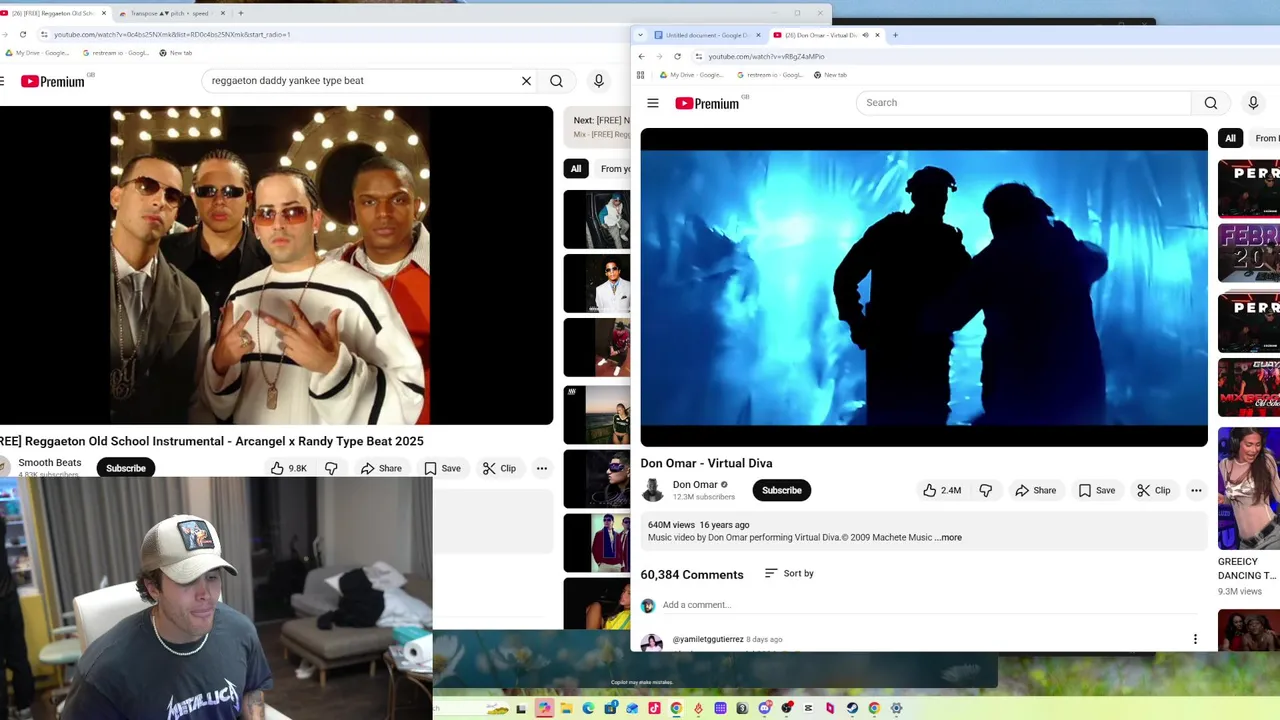The width and height of the screenshot is (1280, 720).
Task: Open the site info icon beside the right URL
Action: [699, 56]
